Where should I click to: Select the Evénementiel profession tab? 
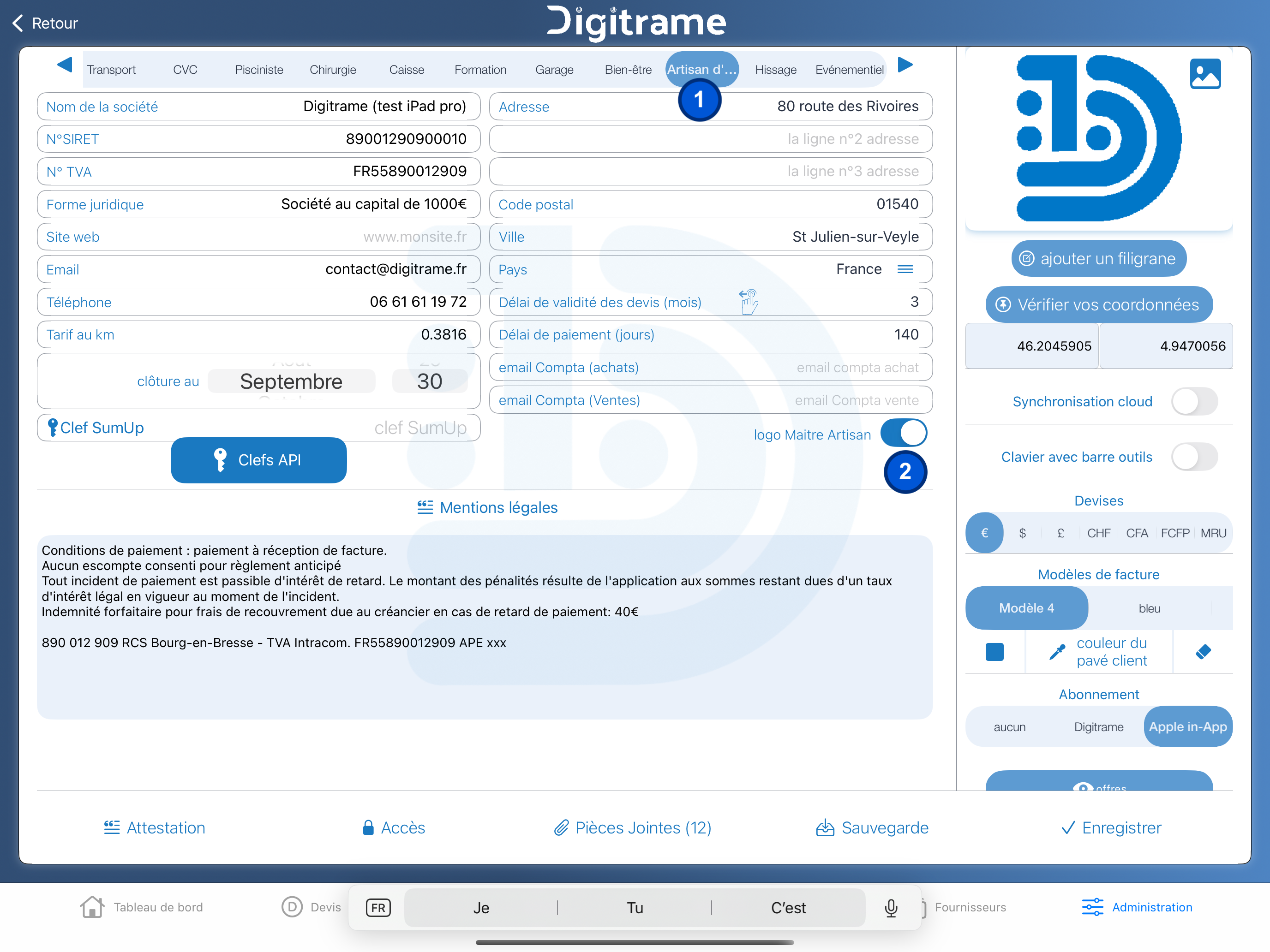point(849,70)
